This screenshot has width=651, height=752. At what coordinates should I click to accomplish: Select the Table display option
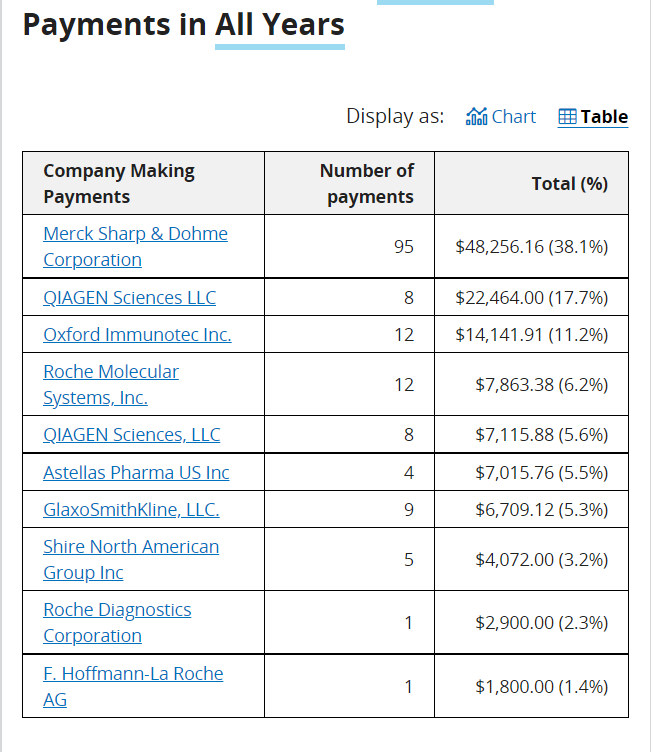click(x=593, y=117)
